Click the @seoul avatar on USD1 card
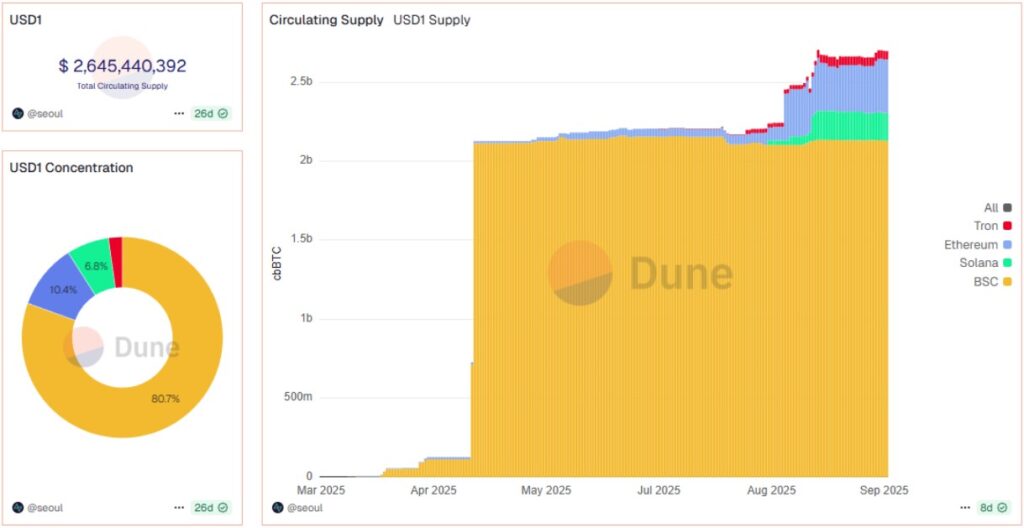Image resolution: width=1024 pixels, height=528 pixels. coord(18,114)
